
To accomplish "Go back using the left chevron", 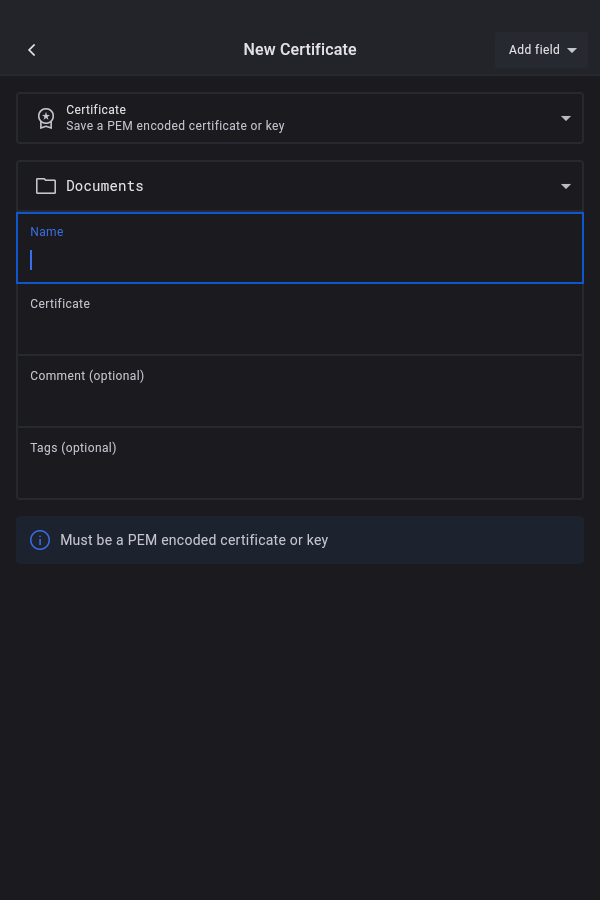I will point(32,50).
